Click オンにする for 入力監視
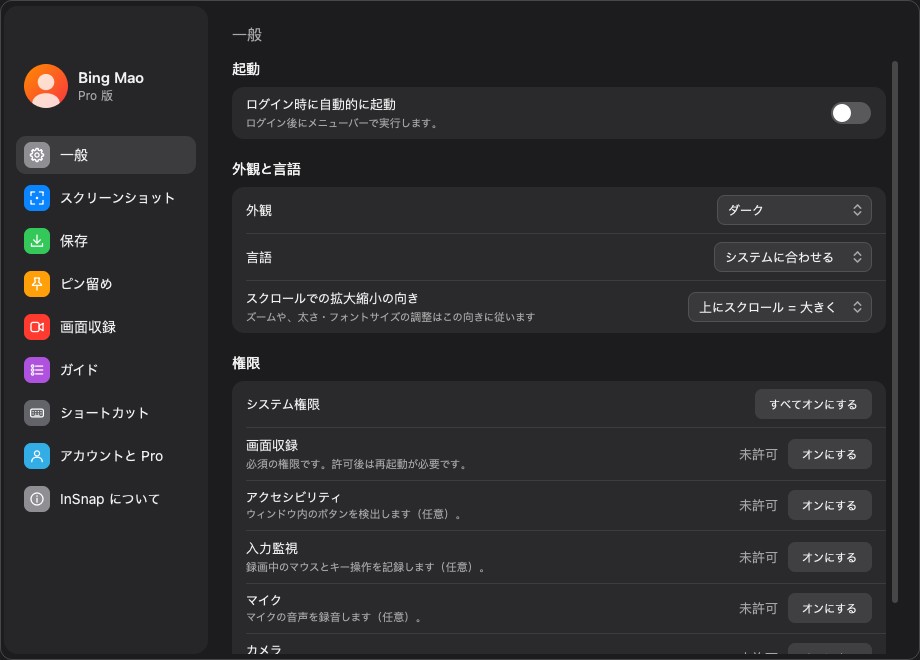This screenshot has width=920, height=660. [829, 557]
